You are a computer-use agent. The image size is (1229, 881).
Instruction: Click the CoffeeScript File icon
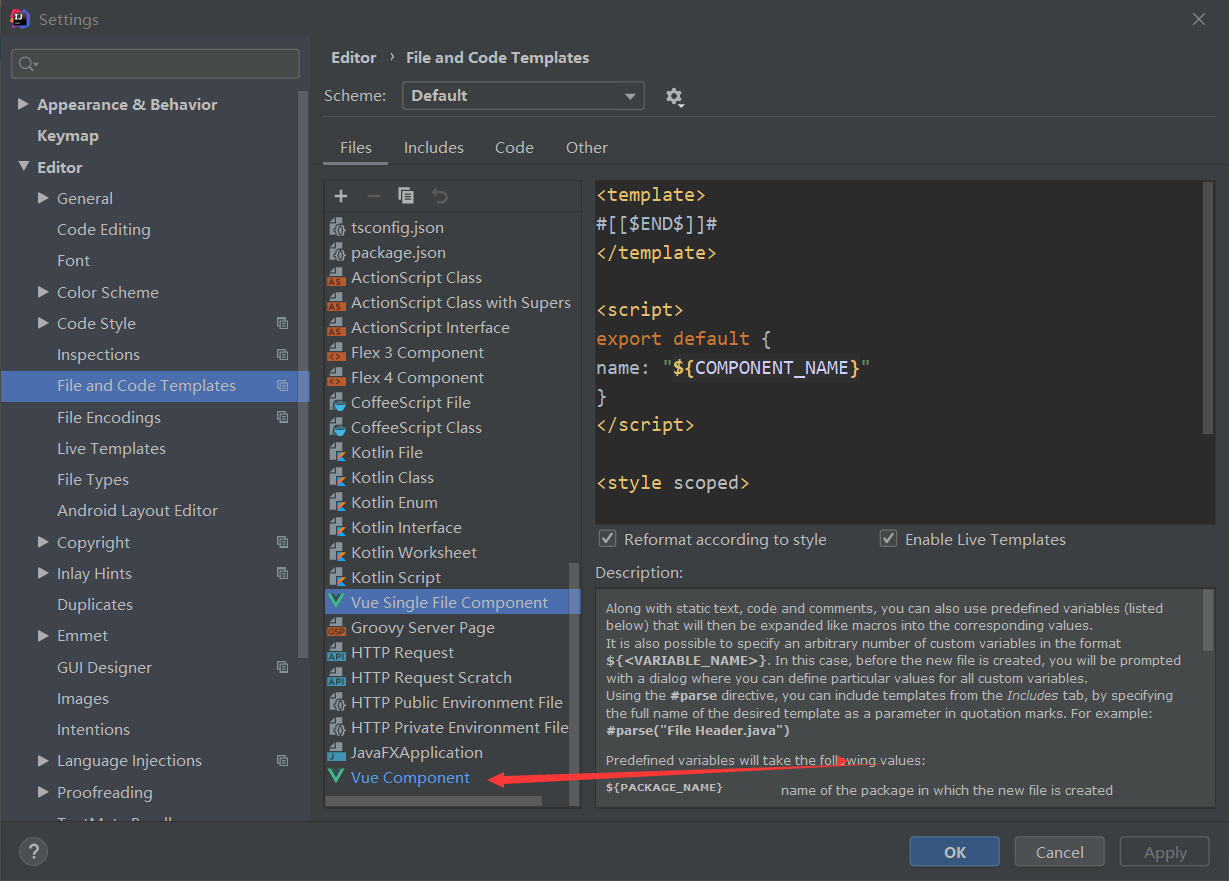pos(337,403)
